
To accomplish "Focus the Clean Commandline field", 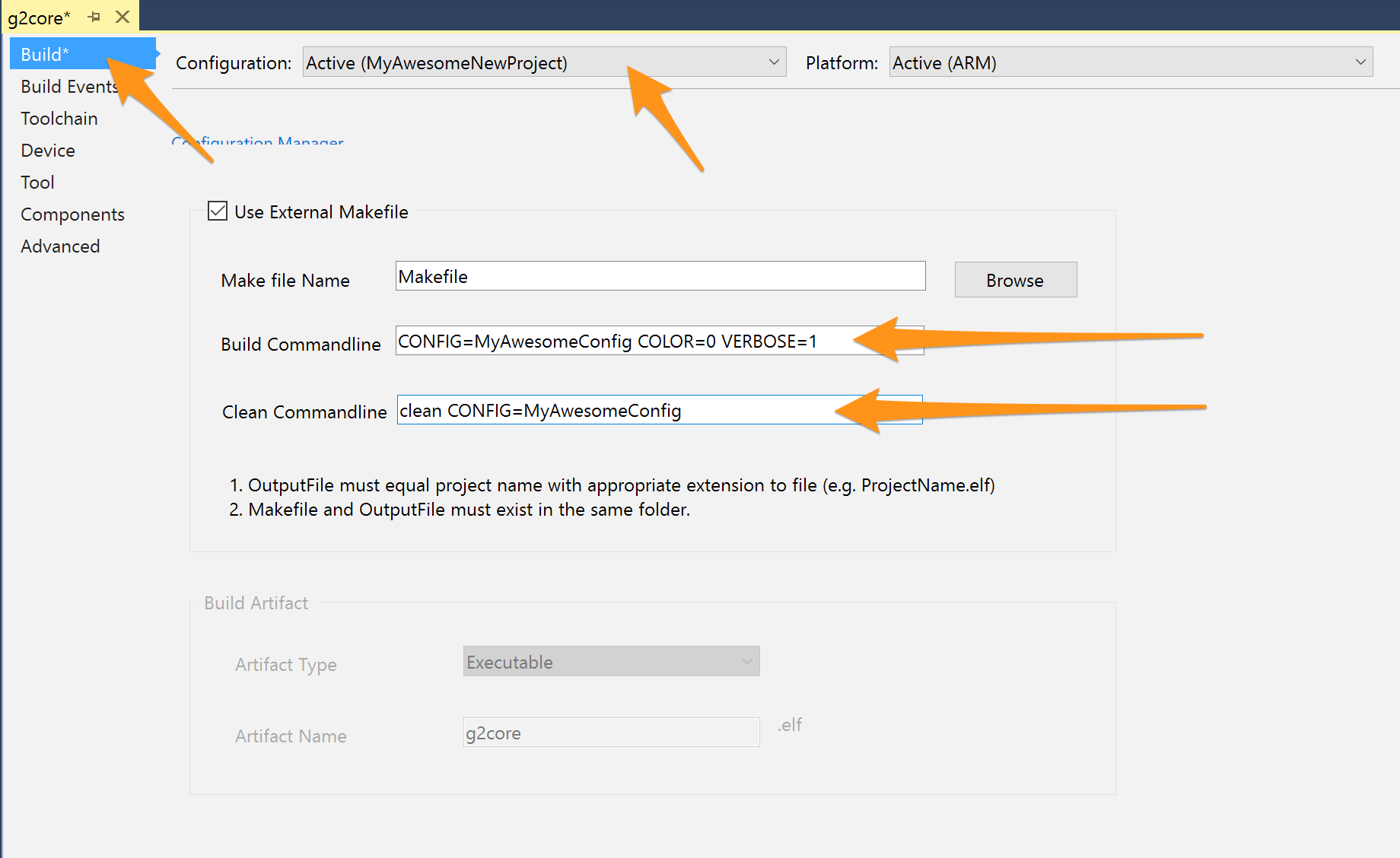I will (660, 410).
